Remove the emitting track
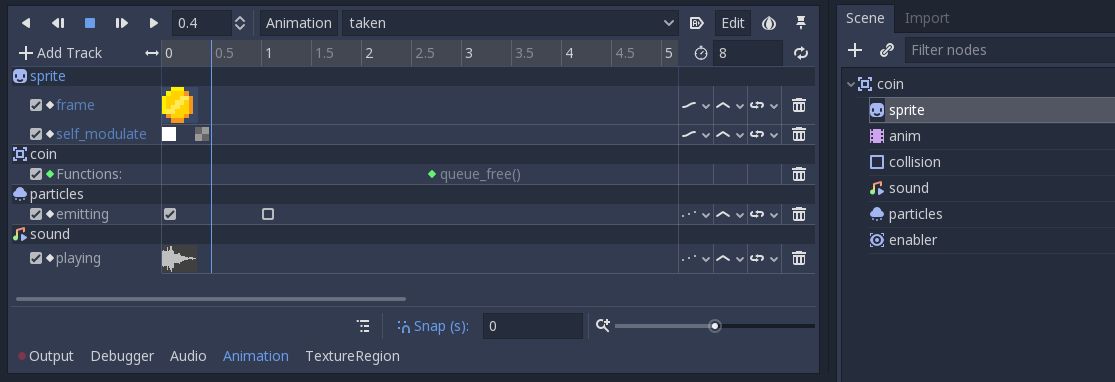The image size is (1115, 382). tap(799, 214)
